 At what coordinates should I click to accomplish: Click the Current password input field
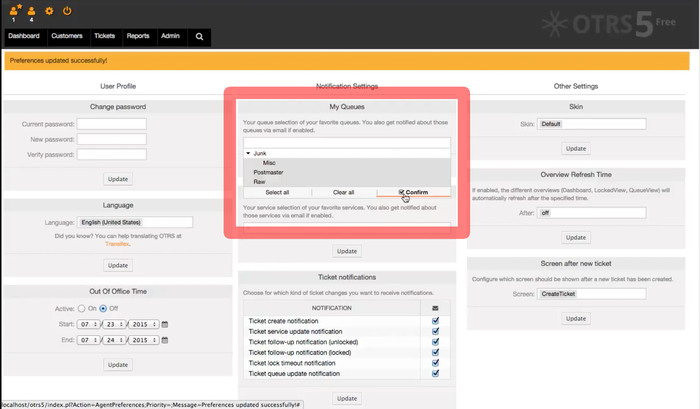pos(112,125)
